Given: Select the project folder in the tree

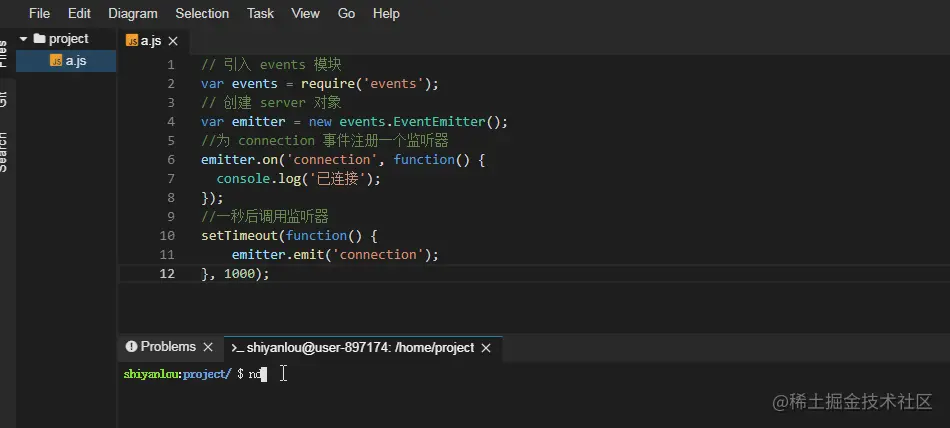Looking at the screenshot, I should pos(68,39).
